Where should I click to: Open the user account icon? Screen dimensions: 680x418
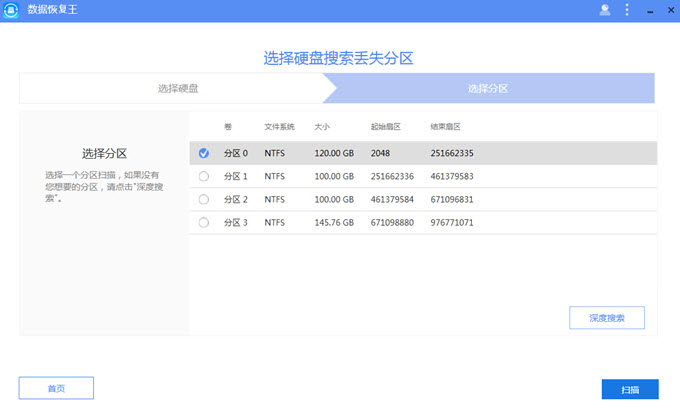coord(604,10)
